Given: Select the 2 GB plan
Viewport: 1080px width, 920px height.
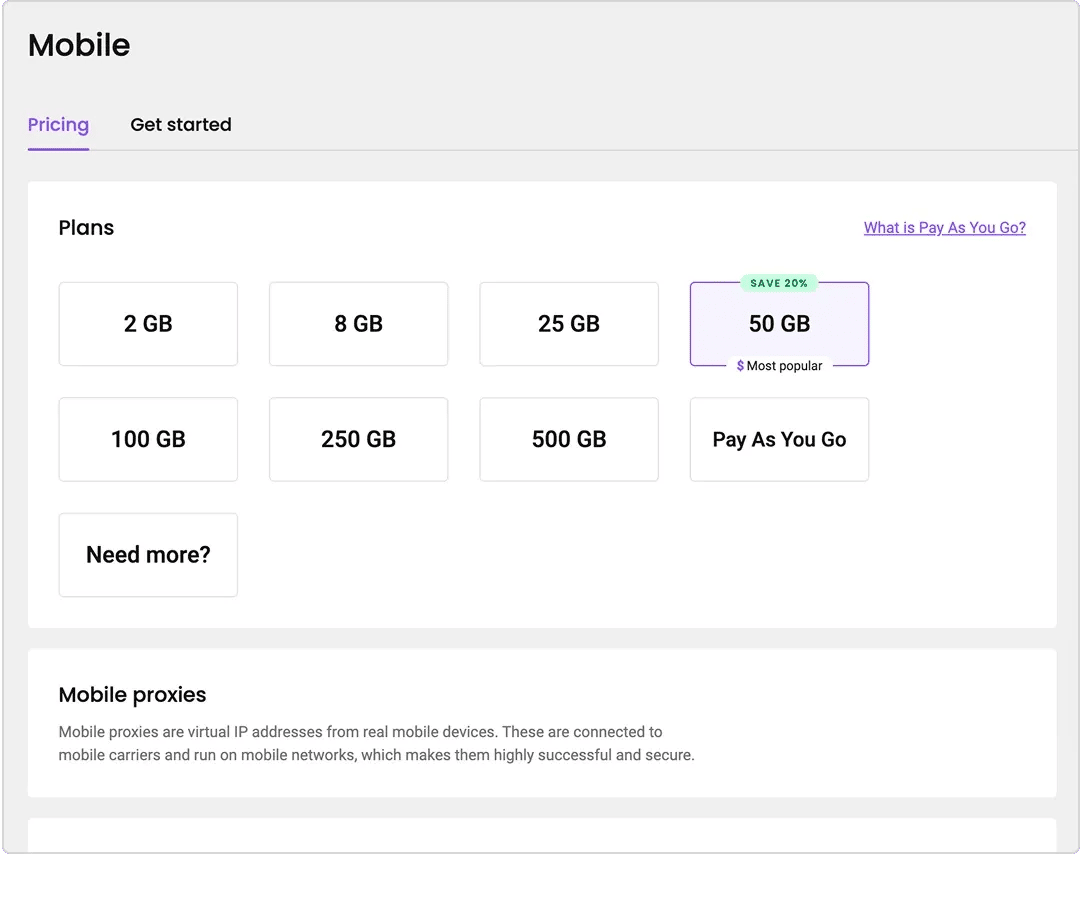Looking at the screenshot, I should [x=148, y=324].
